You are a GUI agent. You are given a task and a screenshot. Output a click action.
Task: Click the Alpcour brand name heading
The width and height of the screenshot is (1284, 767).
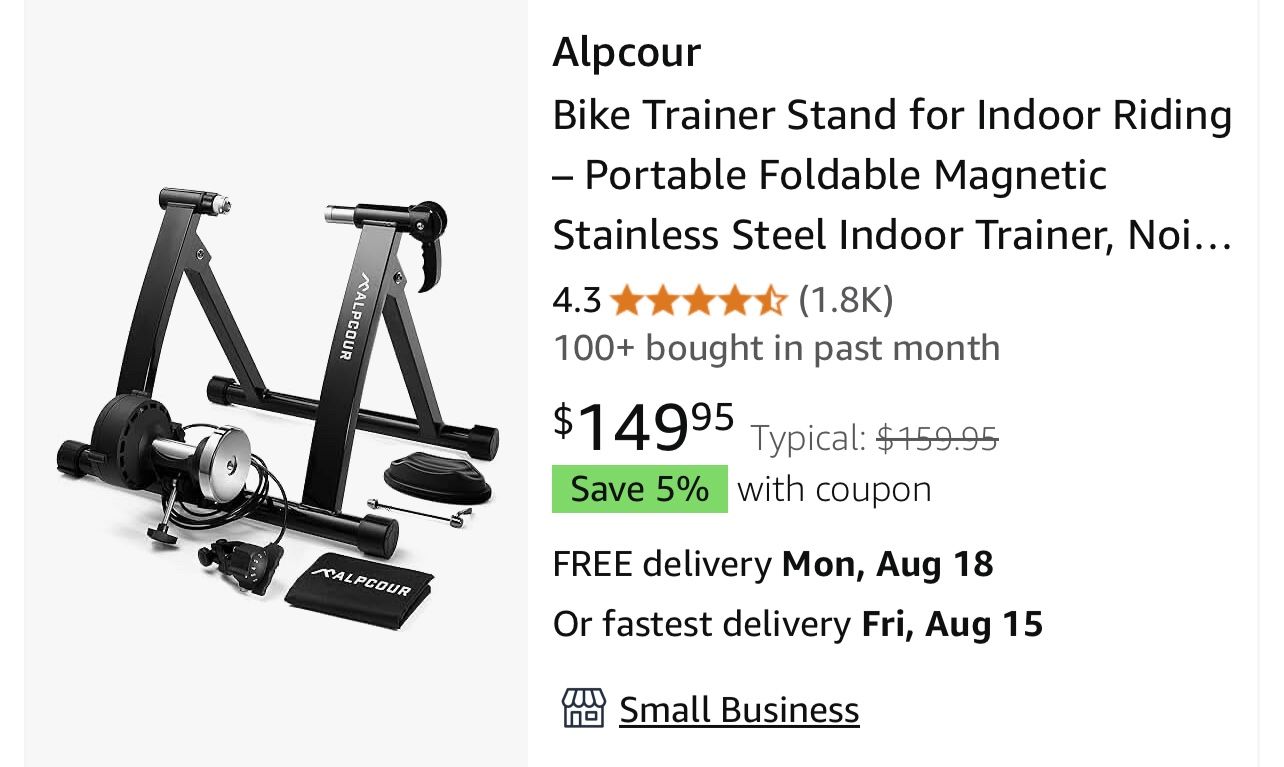point(626,52)
